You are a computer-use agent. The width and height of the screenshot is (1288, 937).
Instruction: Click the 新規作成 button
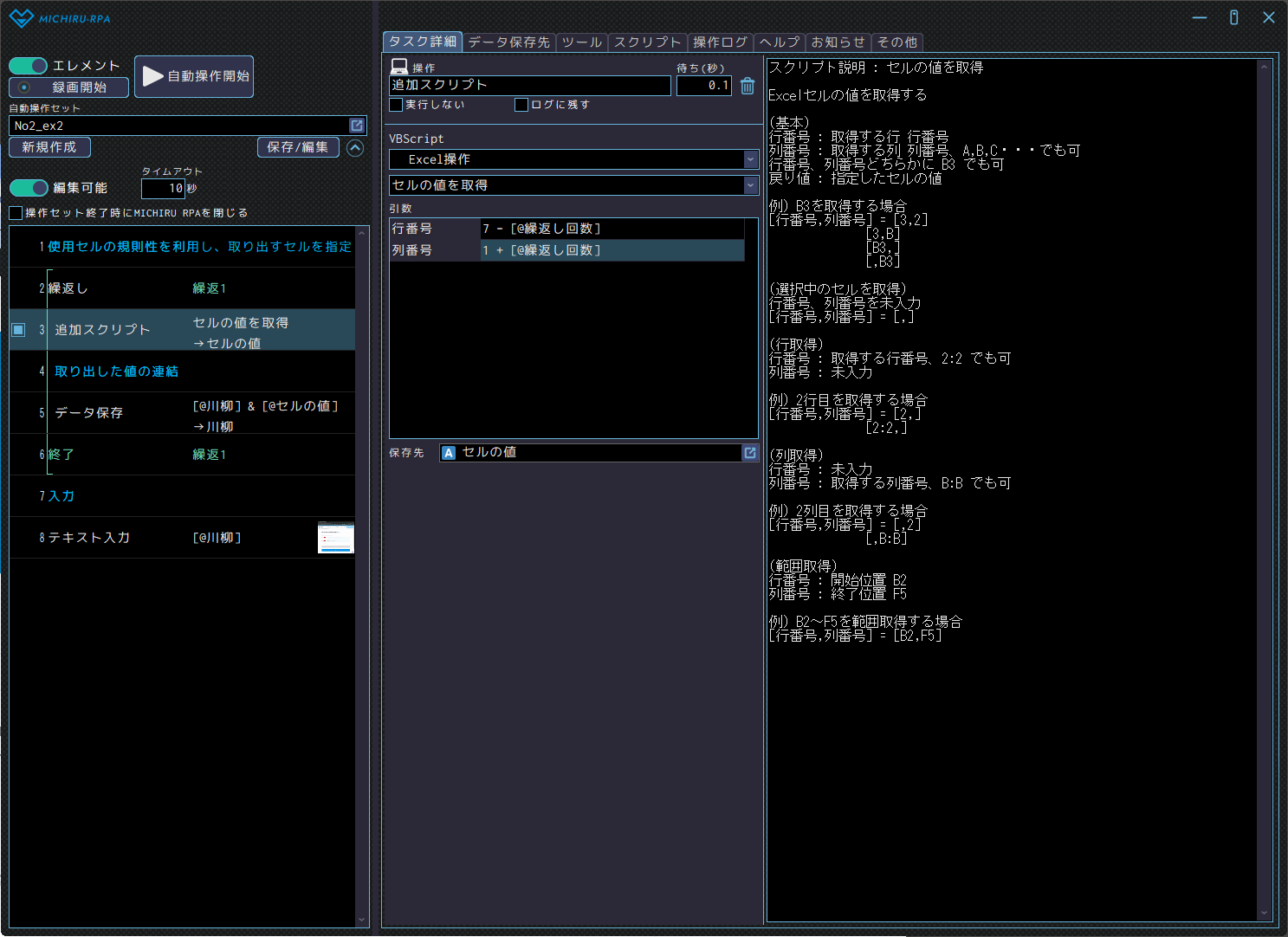[49, 147]
